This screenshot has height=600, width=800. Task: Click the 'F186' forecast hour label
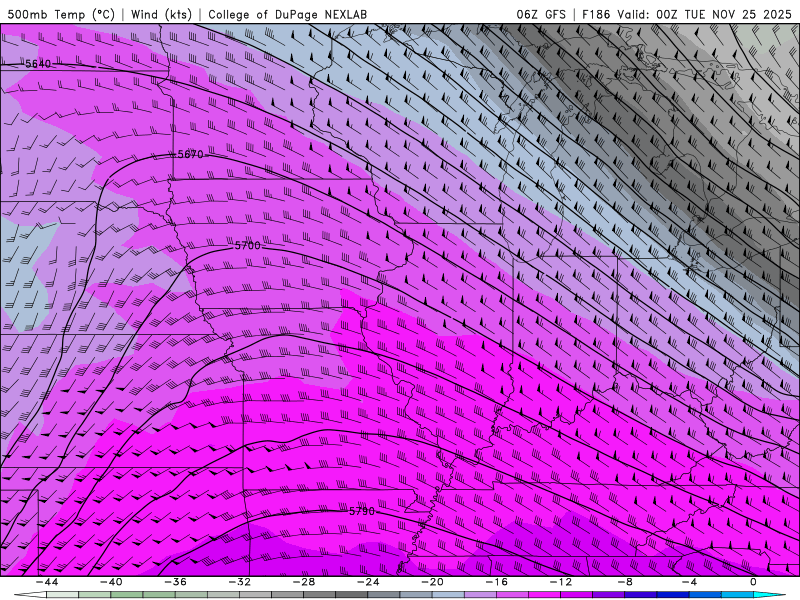point(596,14)
